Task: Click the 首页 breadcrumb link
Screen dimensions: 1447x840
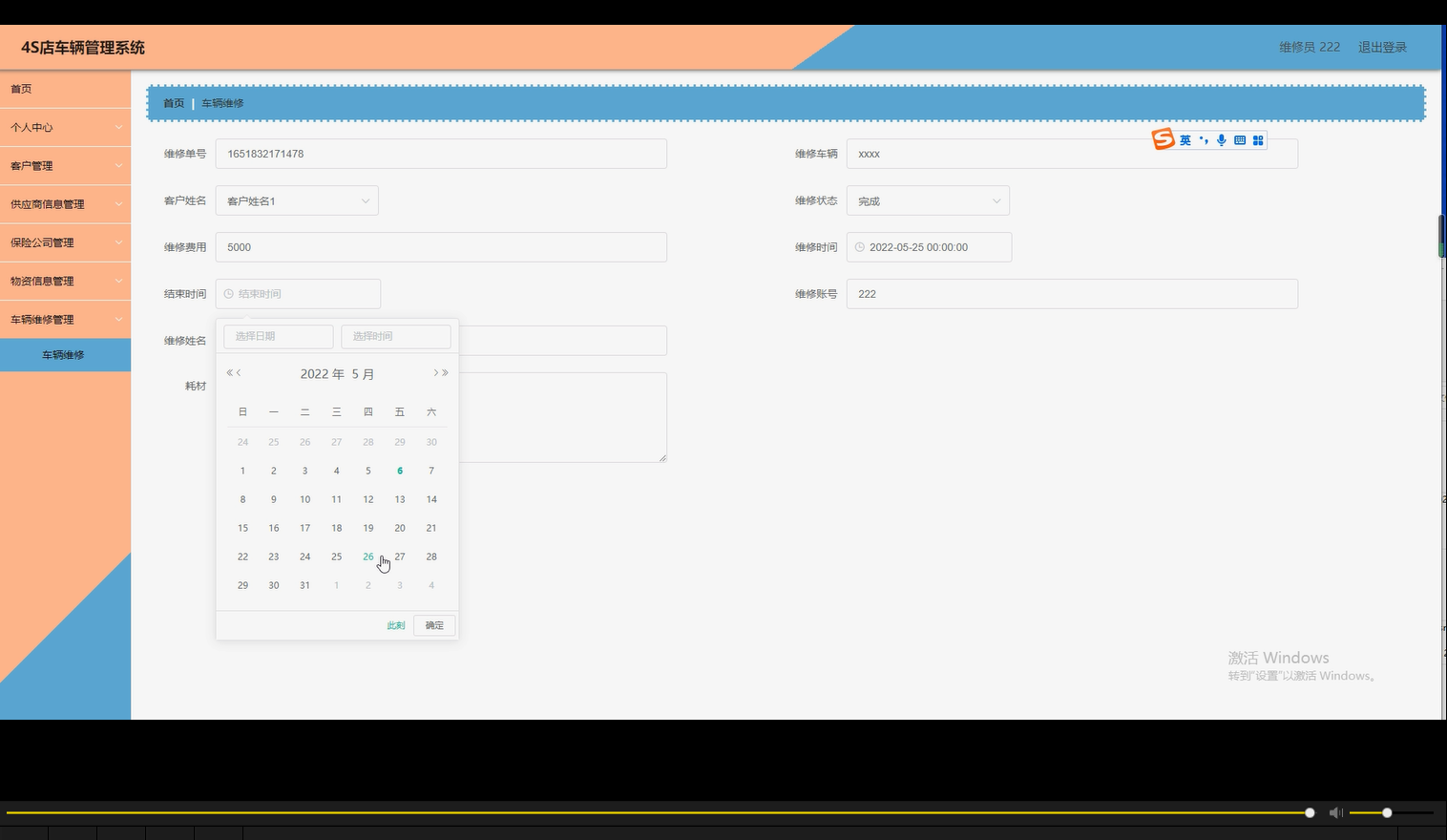Action: pos(174,103)
